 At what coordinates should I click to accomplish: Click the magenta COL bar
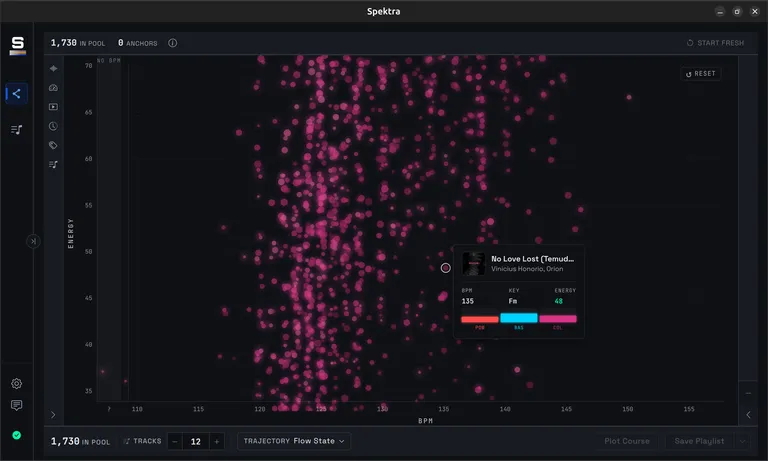(558, 319)
